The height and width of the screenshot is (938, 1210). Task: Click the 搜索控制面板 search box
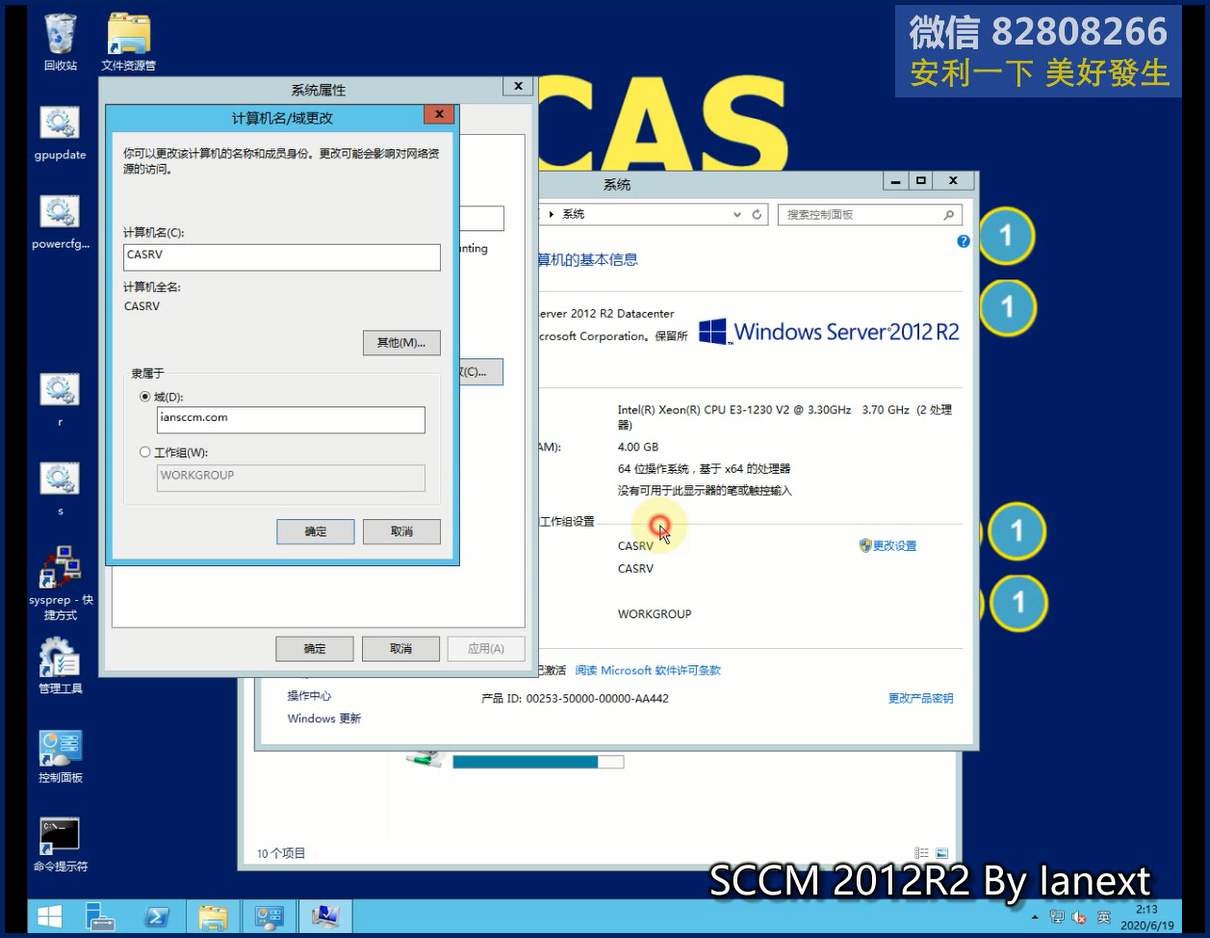click(870, 215)
